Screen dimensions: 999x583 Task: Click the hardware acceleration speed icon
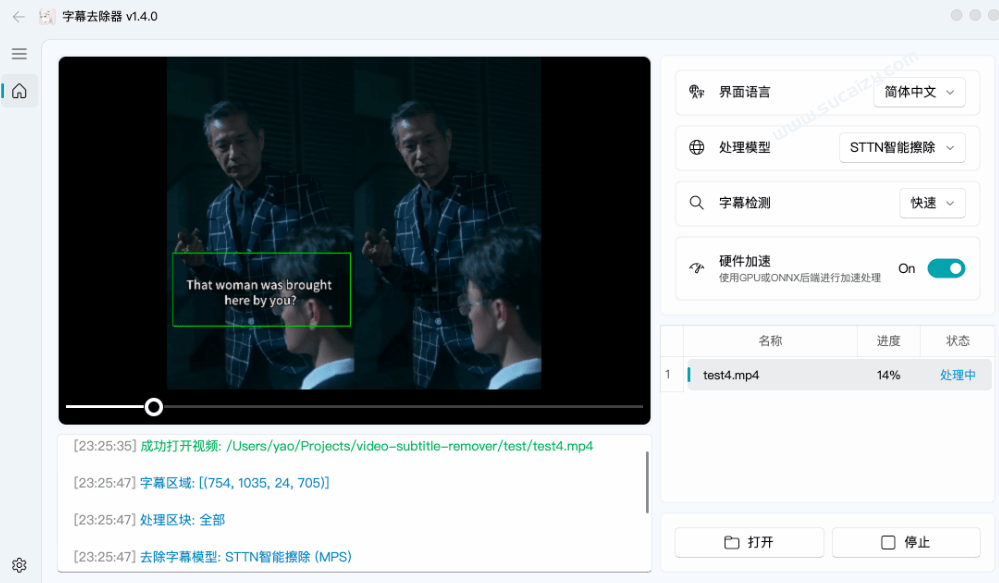pos(697,268)
